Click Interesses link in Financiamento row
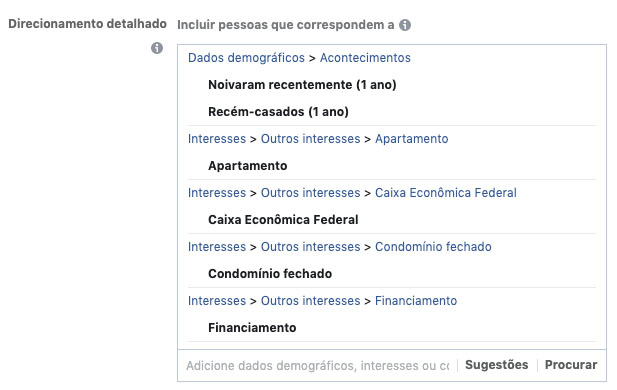 [x=217, y=301]
